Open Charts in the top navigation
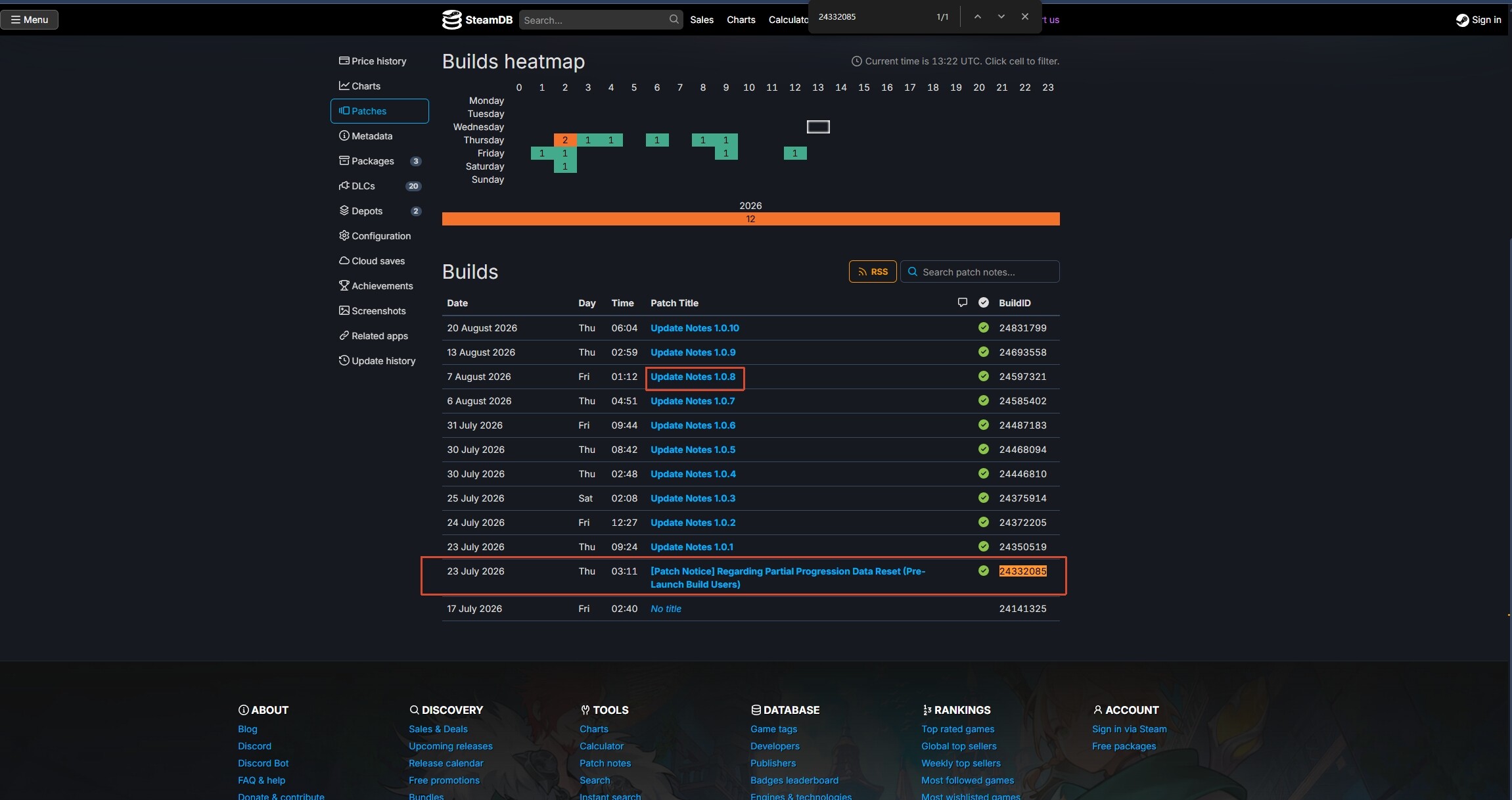 (x=741, y=20)
